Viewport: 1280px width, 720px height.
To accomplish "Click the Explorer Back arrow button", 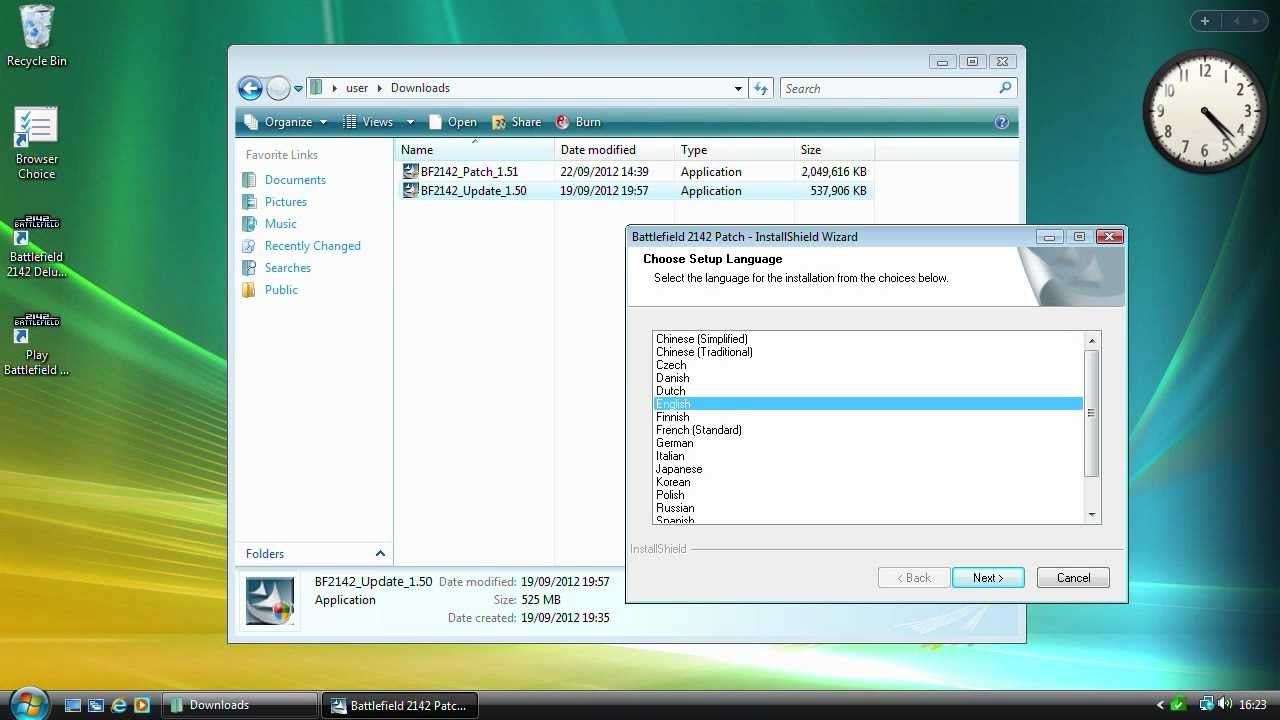I will 250,88.
